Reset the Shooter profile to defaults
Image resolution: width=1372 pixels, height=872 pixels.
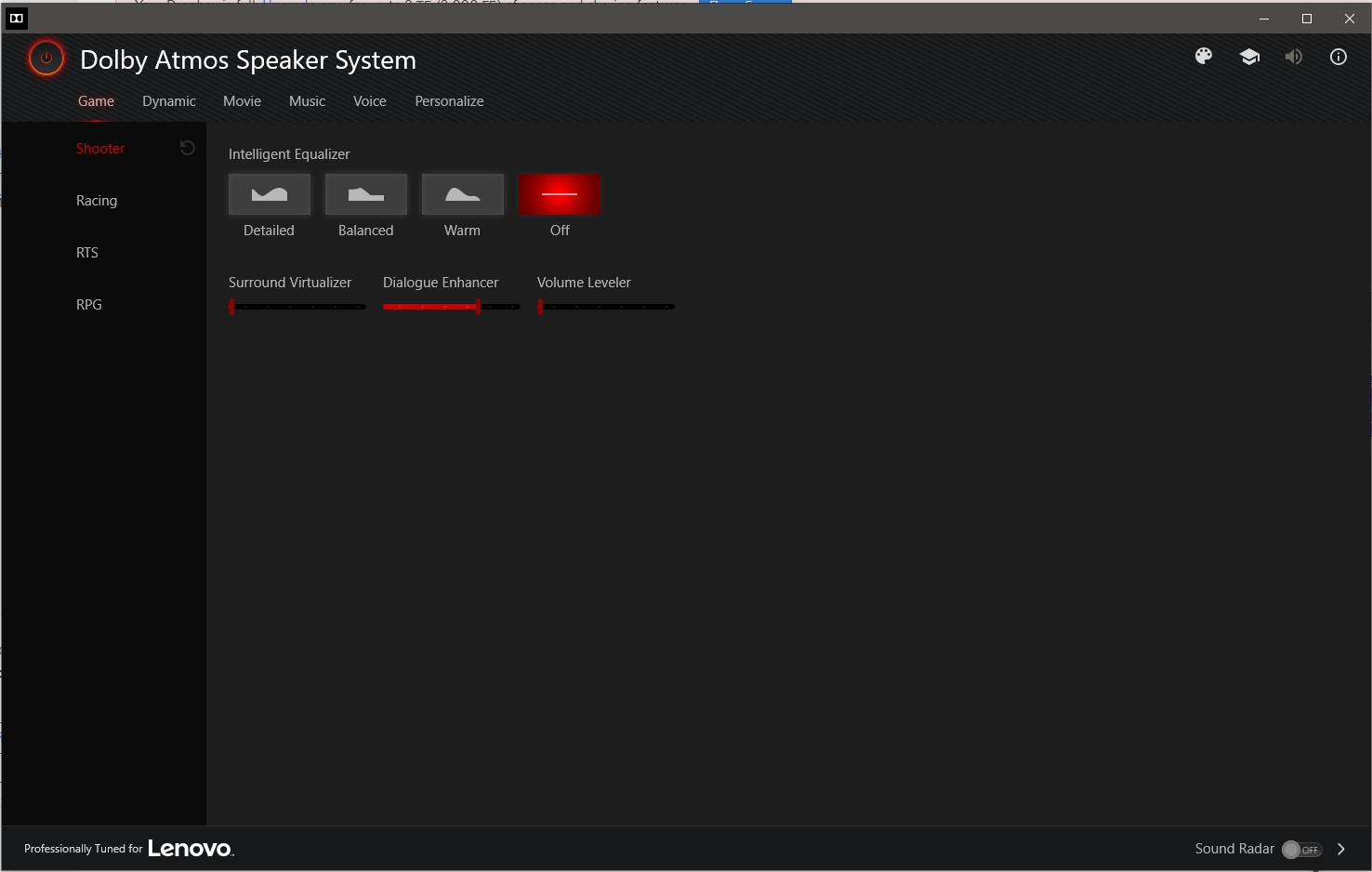click(187, 148)
